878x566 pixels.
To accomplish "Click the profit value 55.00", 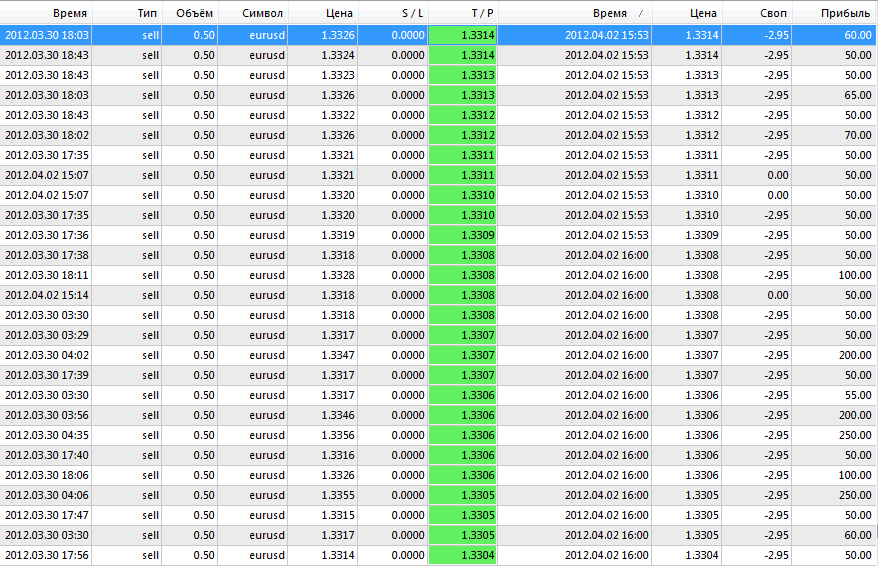I will coord(858,395).
